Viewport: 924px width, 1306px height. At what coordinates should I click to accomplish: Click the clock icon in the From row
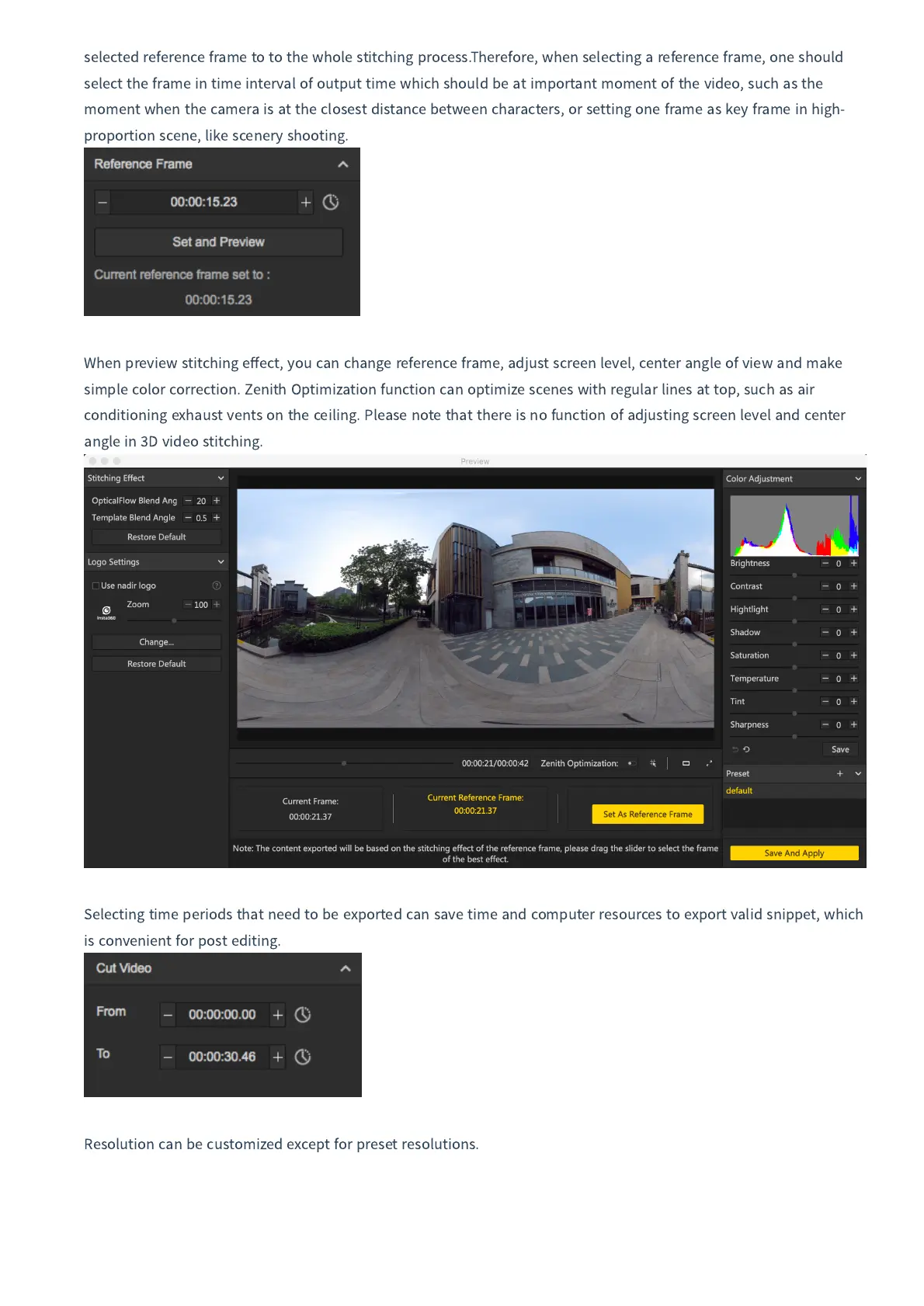coord(303,1015)
